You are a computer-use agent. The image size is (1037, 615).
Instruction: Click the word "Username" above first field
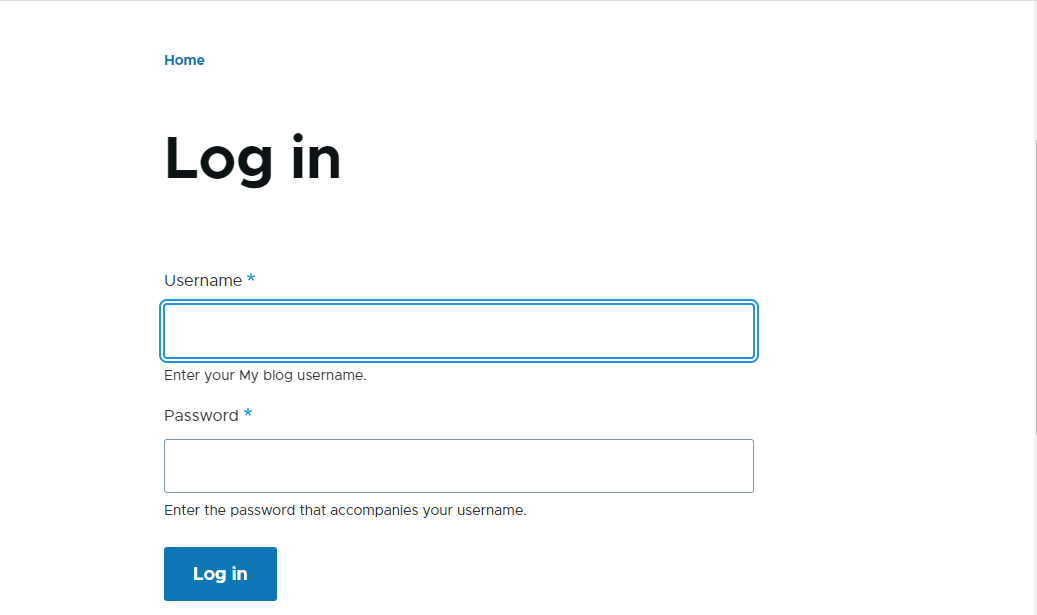tap(203, 281)
